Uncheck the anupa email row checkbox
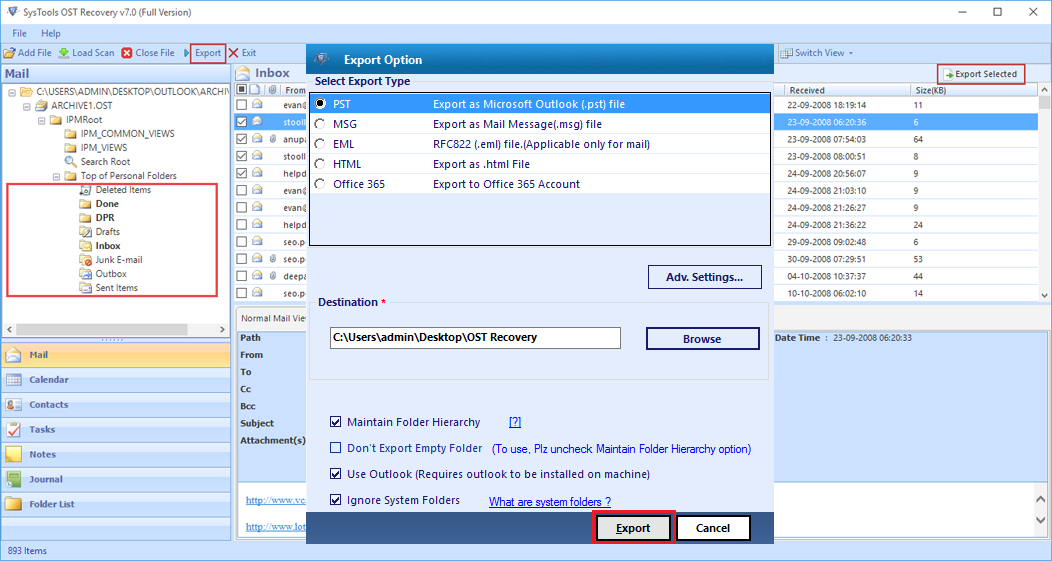The image size is (1052, 561). click(x=242, y=139)
